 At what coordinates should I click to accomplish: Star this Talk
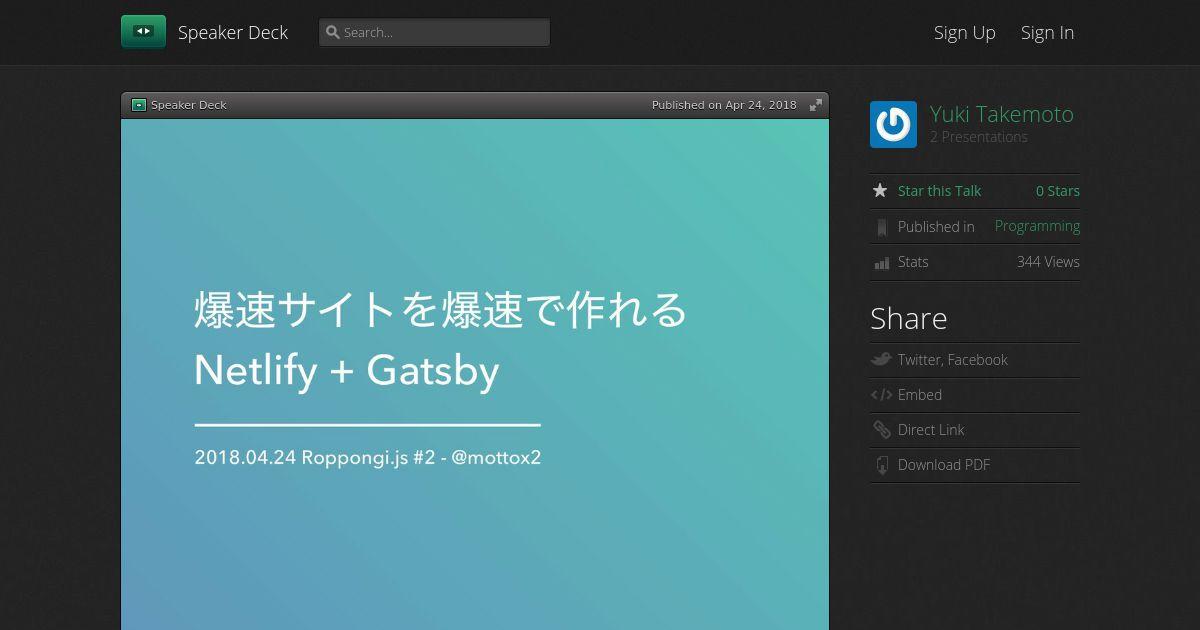(939, 191)
